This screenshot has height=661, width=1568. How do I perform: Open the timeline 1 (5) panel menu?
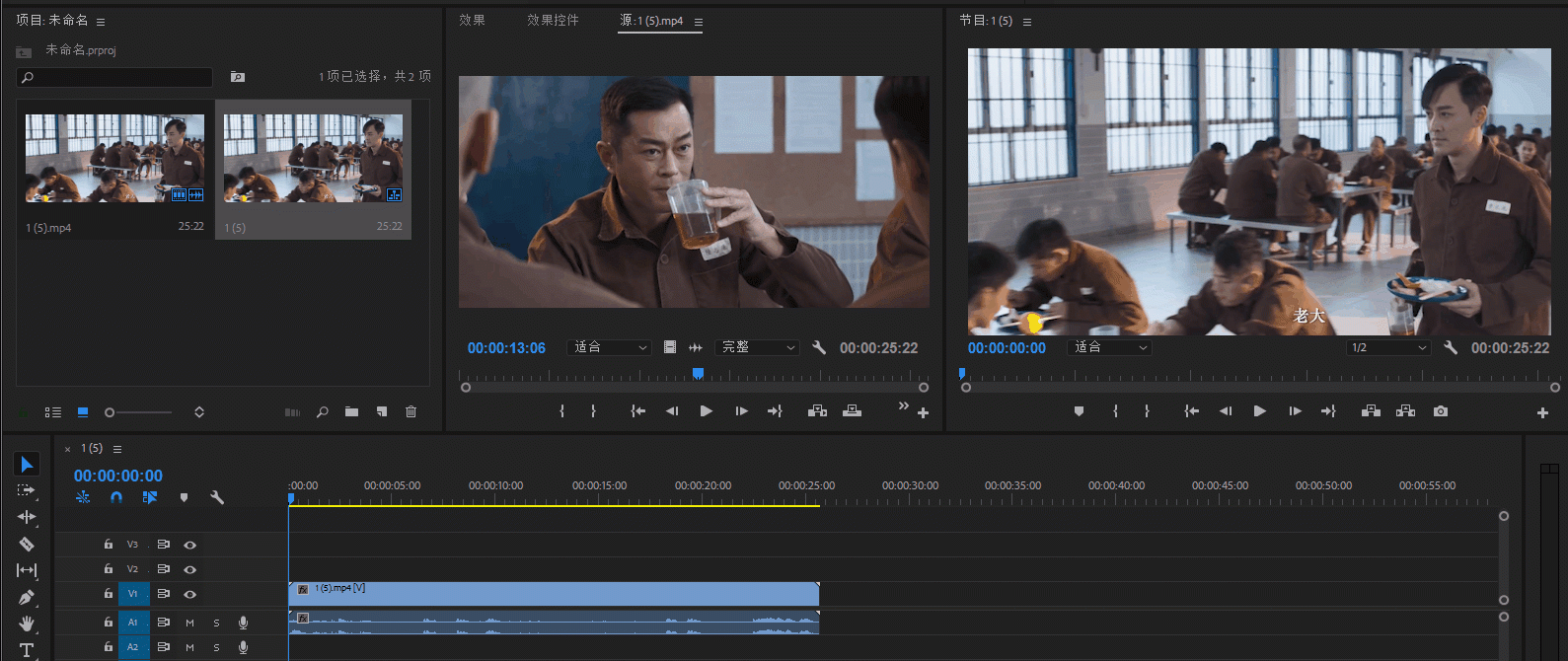click(117, 449)
